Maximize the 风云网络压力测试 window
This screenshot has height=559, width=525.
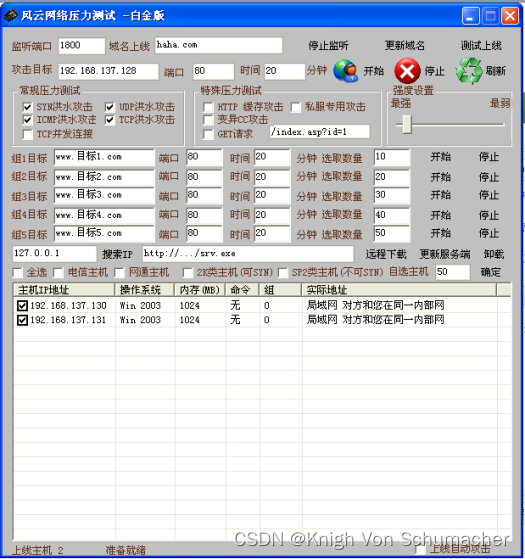[490, 16]
